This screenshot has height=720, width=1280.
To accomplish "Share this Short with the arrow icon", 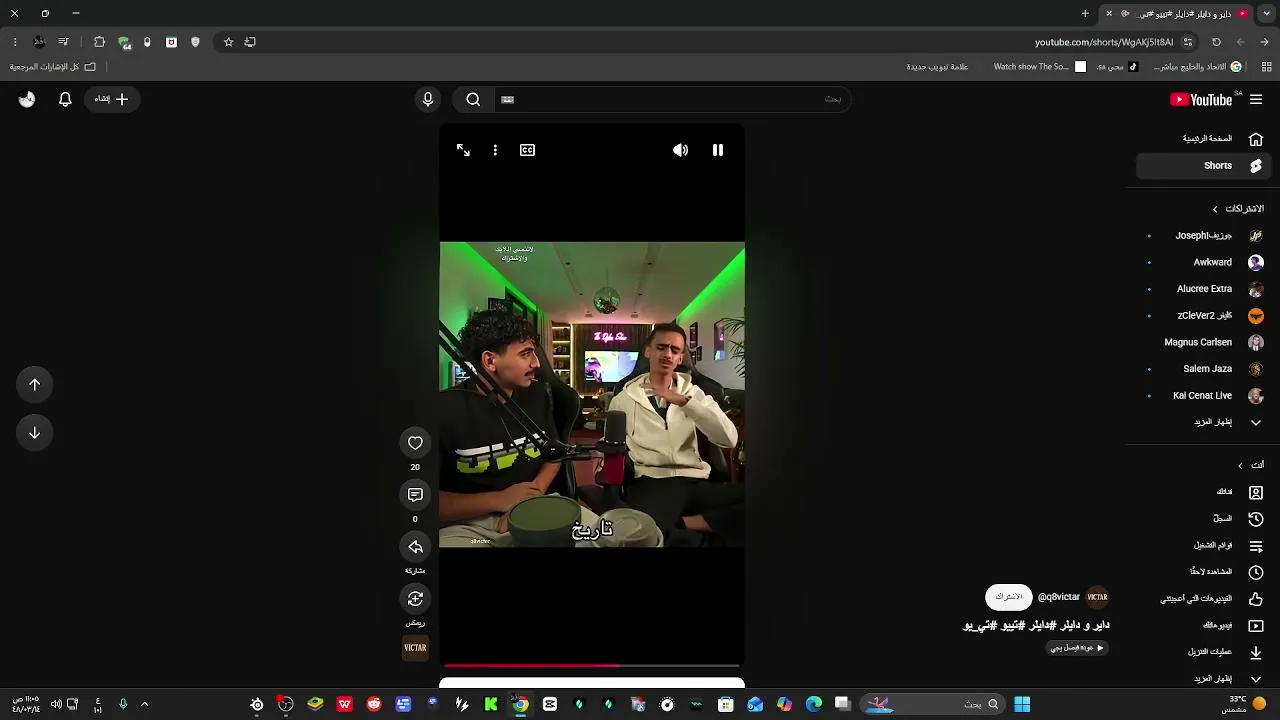I will 415,547.
